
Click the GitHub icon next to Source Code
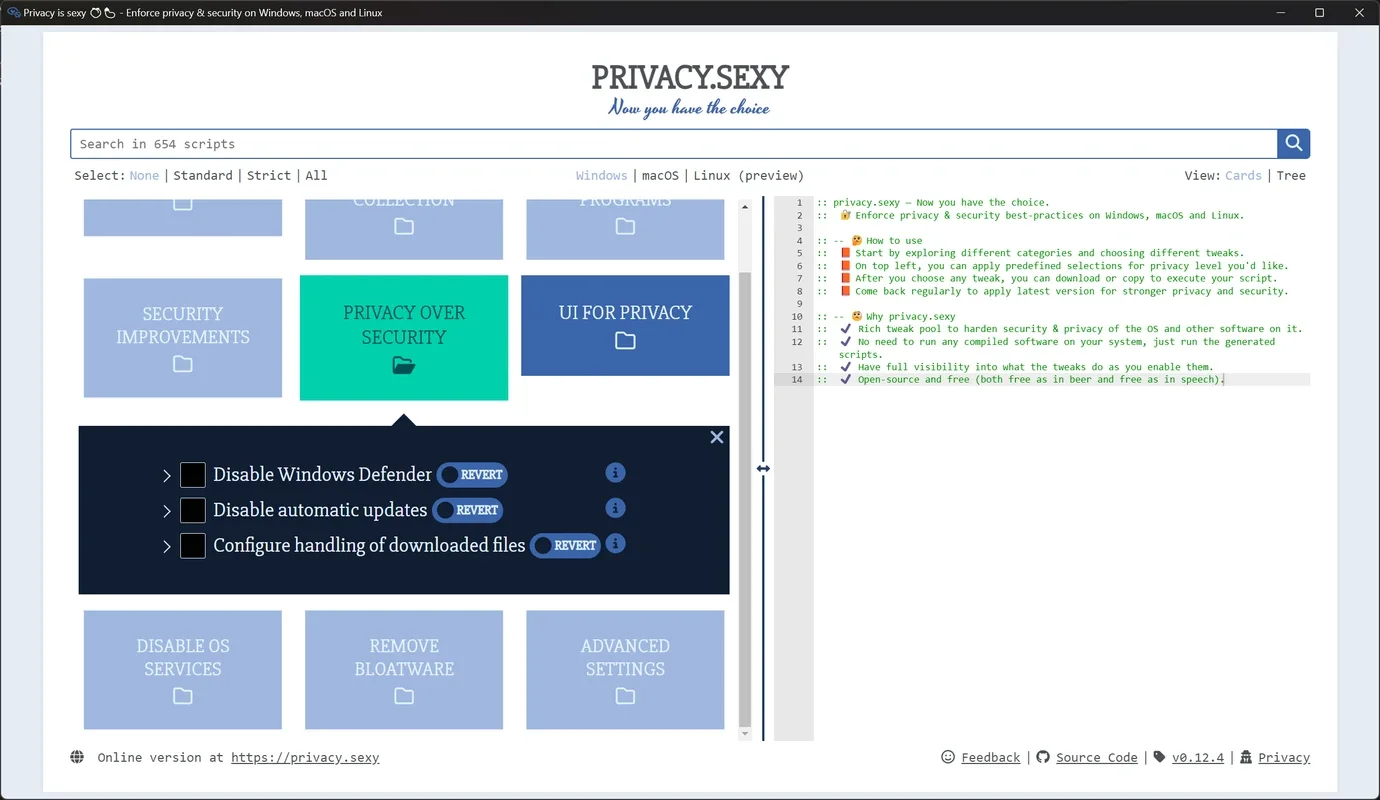point(1043,757)
